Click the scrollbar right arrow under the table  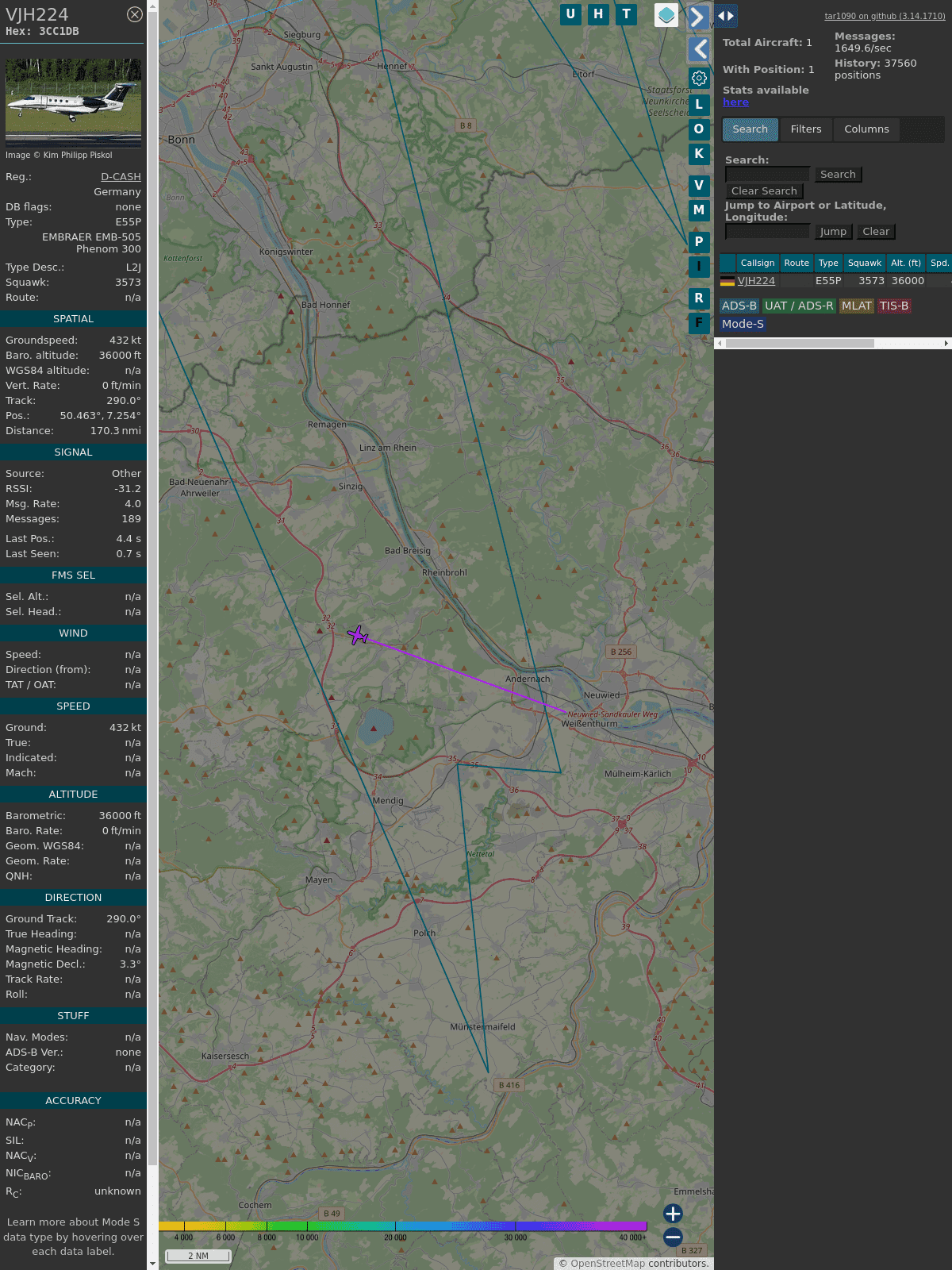(x=946, y=344)
